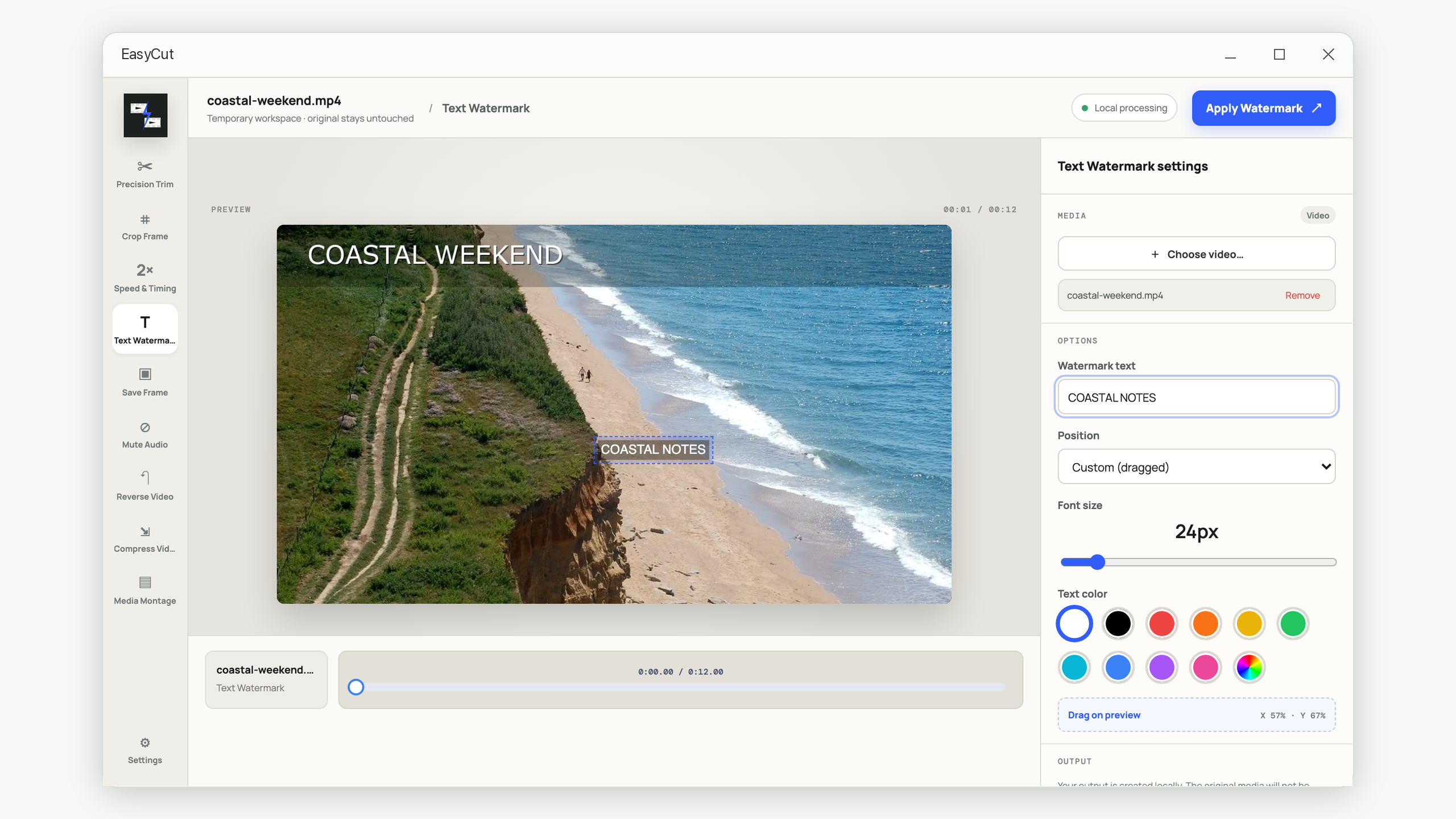
Task: Click Choose video button
Action: pos(1197,254)
